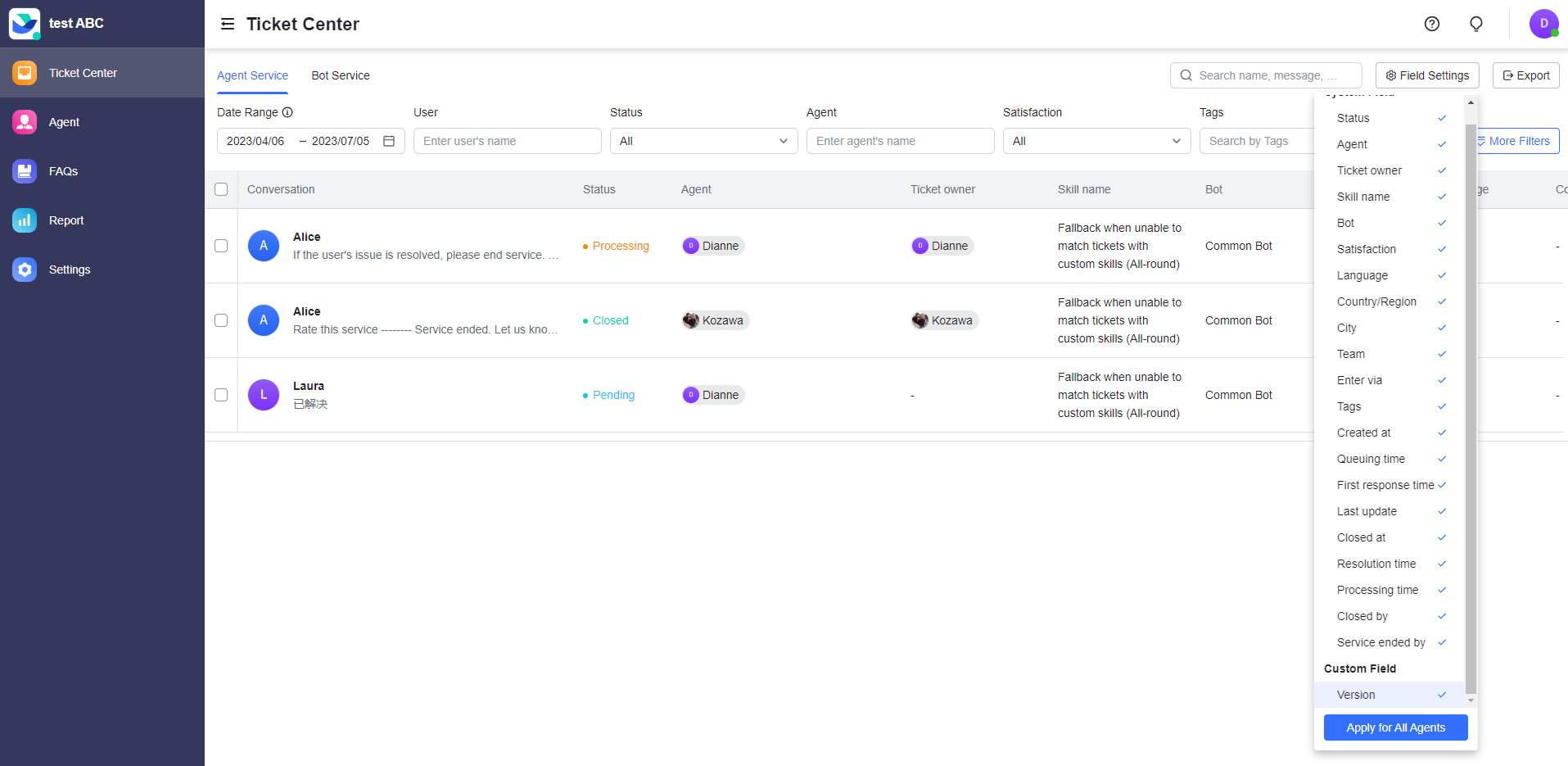The image size is (1568, 766).
Task: Open the Report section in the sidebar
Action: pos(66,220)
